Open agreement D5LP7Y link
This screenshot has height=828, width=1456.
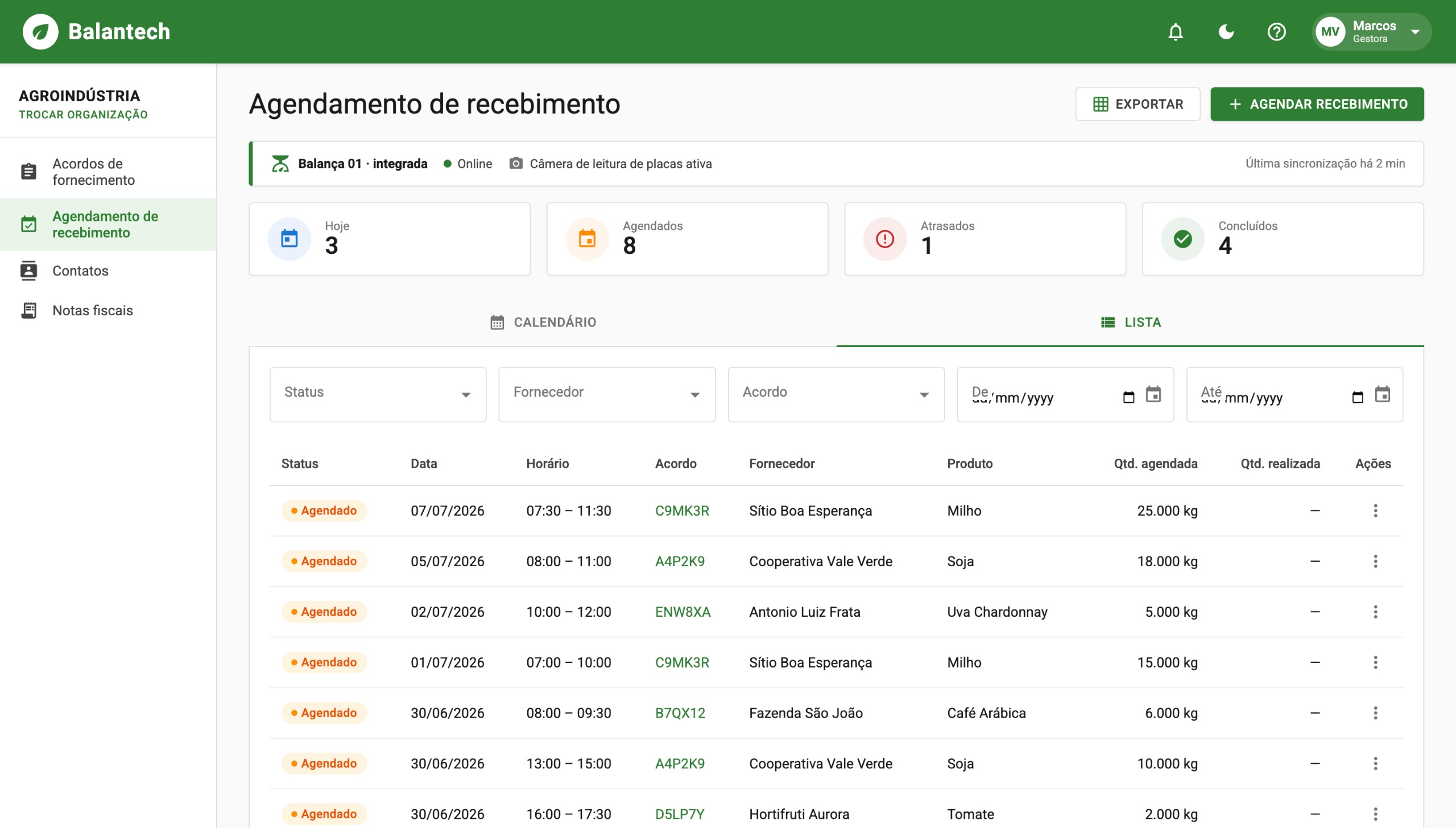click(680, 814)
